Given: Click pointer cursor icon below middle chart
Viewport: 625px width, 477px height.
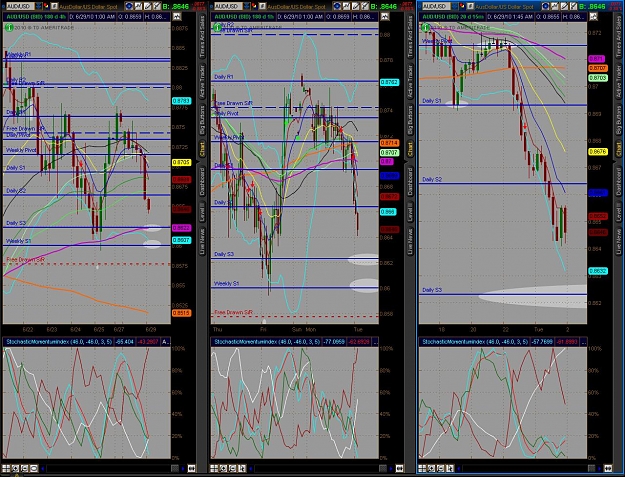Looking at the screenshot, I should [x=242, y=468].
